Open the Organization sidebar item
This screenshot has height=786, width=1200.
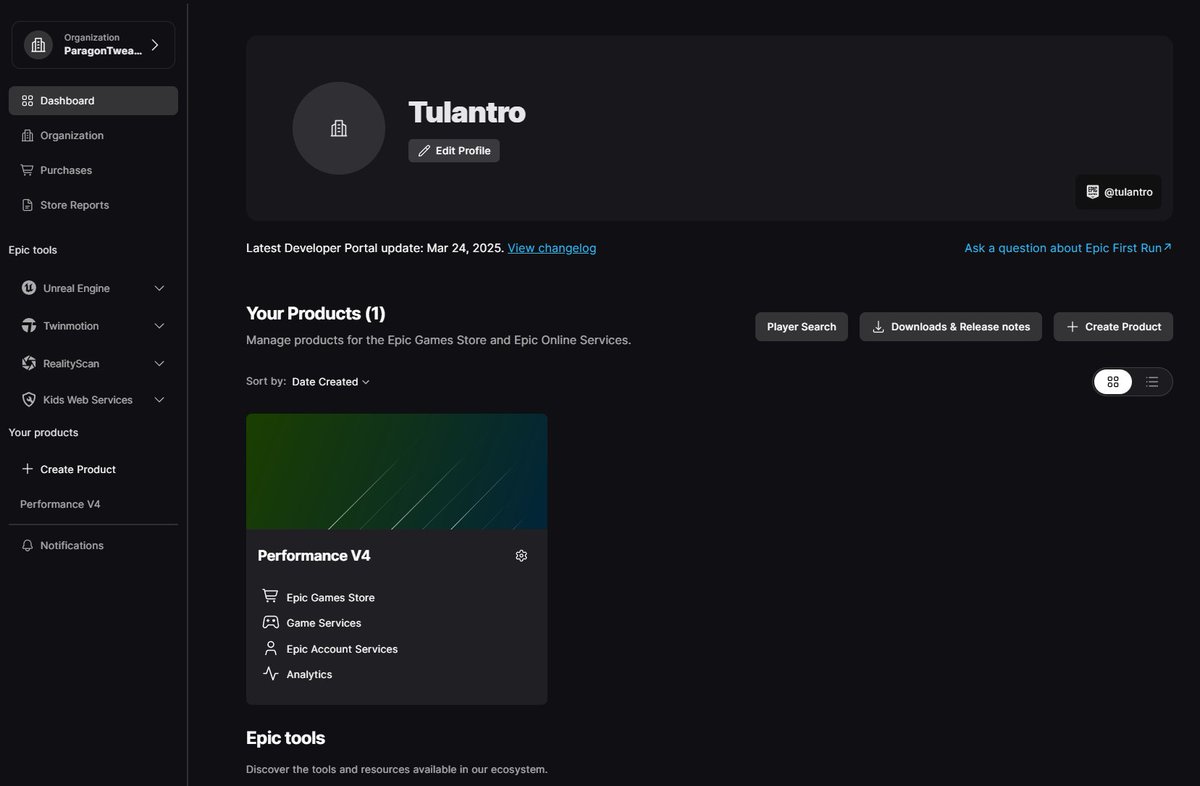click(93, 136)
